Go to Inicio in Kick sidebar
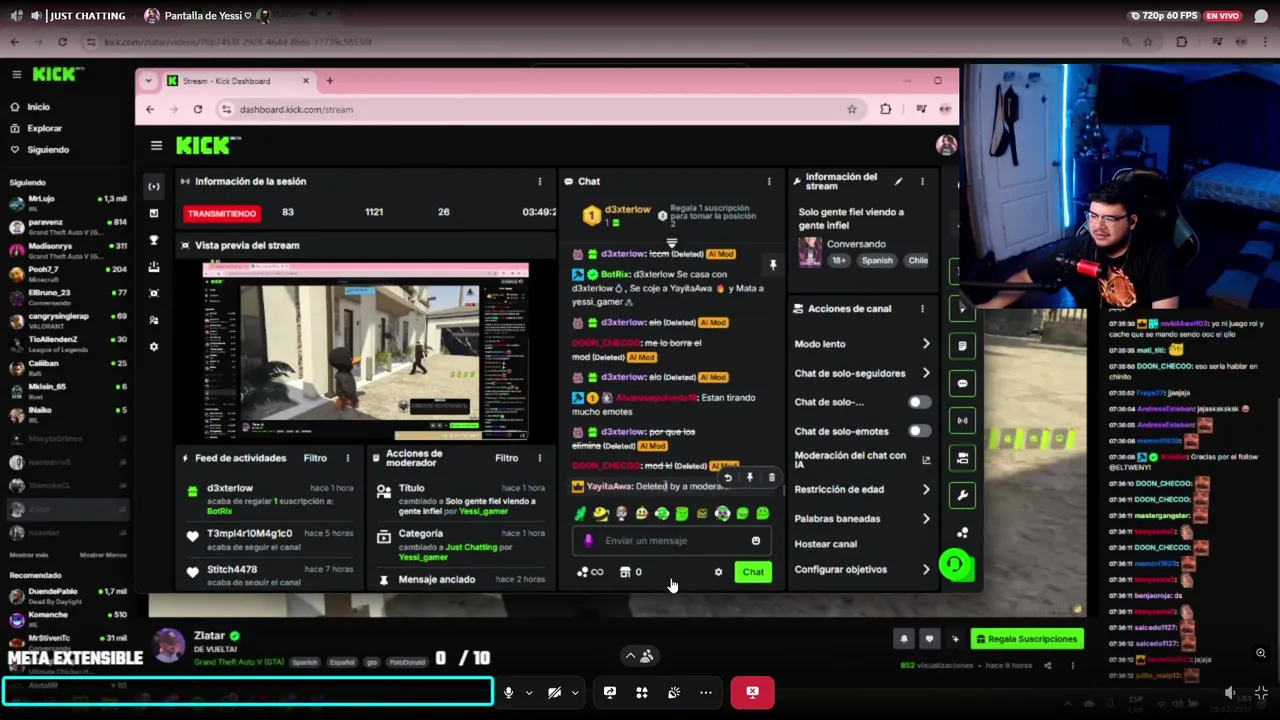 click(30, 107)
